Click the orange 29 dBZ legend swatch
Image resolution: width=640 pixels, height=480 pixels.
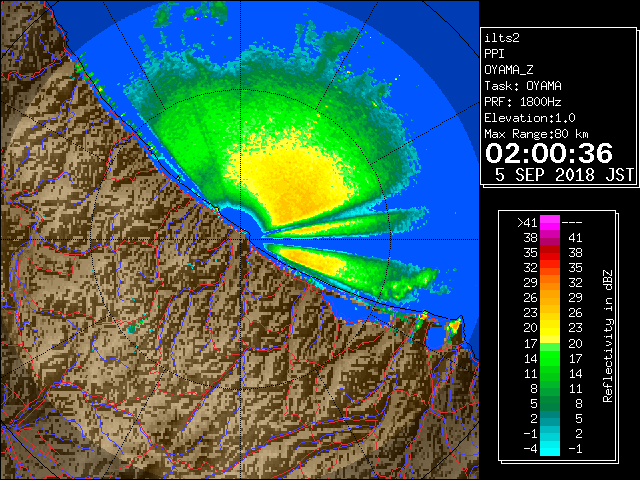[x=550, y=283]
